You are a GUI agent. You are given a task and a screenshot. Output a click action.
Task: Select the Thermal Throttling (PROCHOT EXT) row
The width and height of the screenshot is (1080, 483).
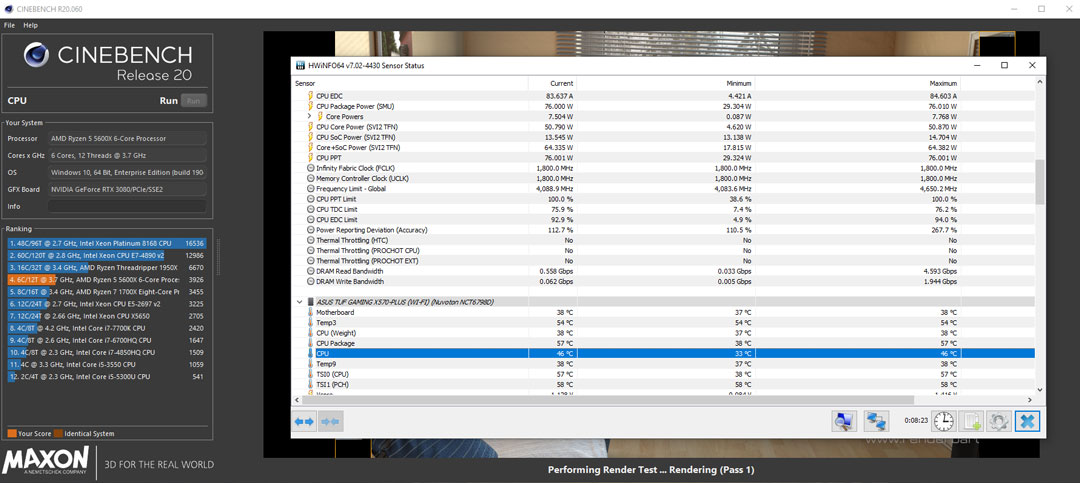tap(664, 261)
